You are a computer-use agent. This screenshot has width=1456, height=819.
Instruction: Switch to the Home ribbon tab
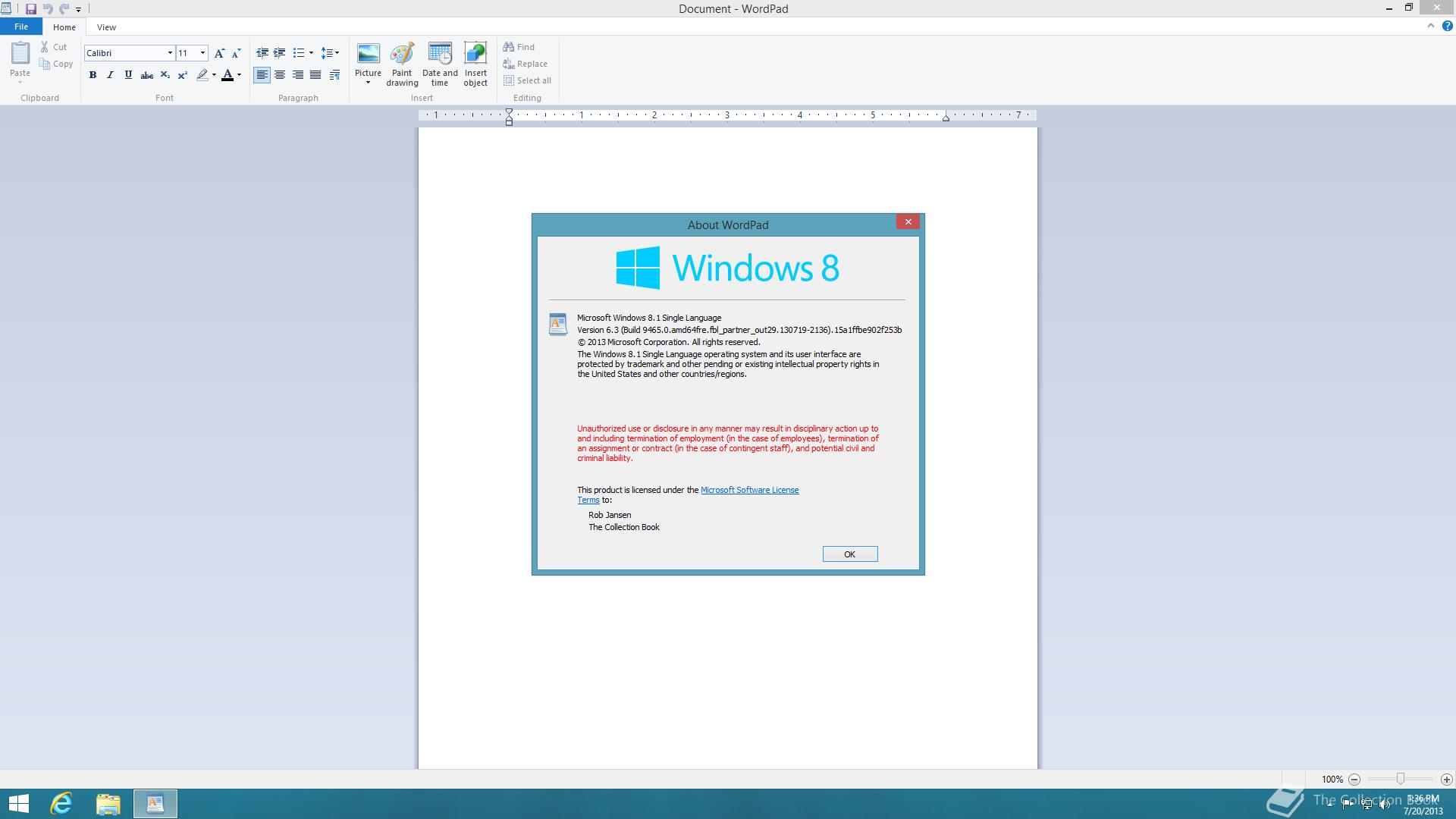point(64,27)
